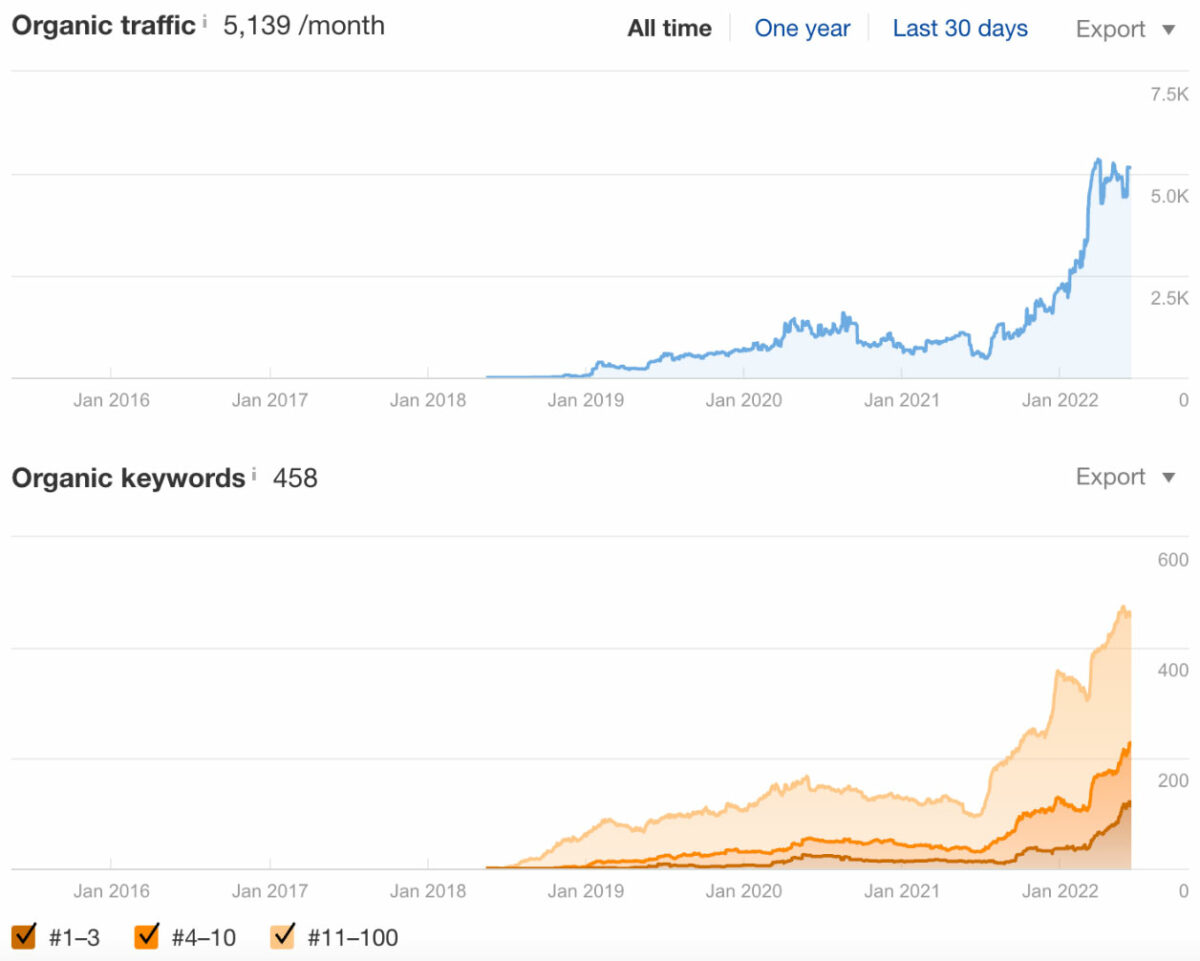This screenshot has height=961, width=1200.
Task: Uncheck the #1–3 positions checkbox
Action: [x=23, y=936]
